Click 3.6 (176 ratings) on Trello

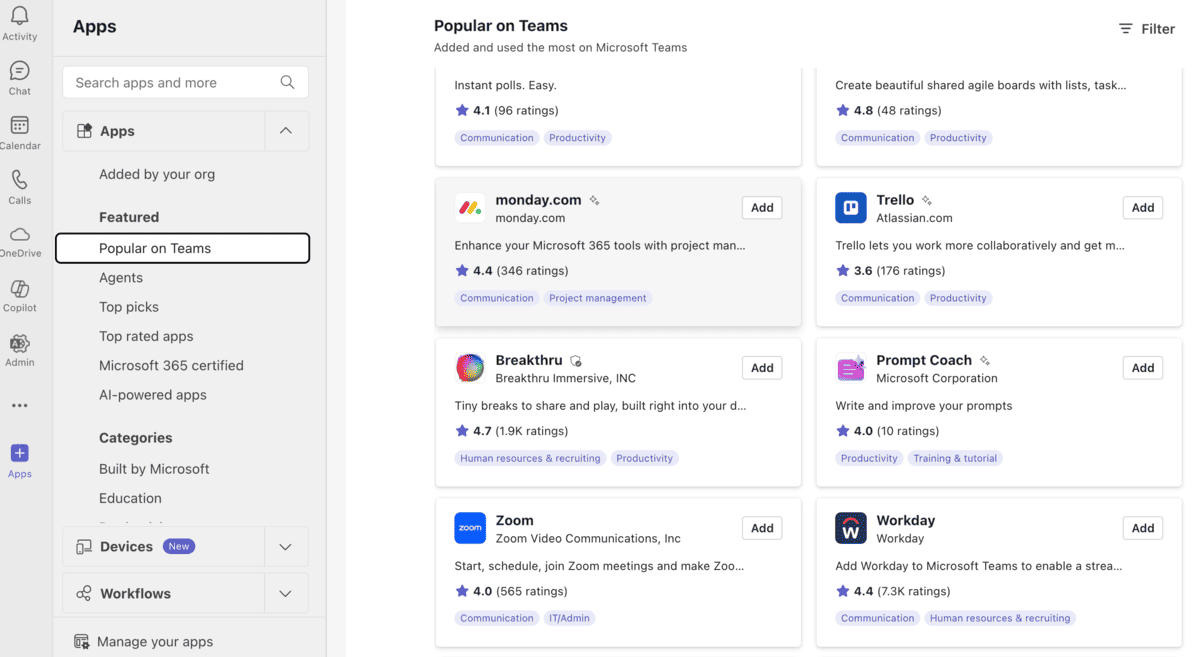pyautogui.click(x=891, y=271)
